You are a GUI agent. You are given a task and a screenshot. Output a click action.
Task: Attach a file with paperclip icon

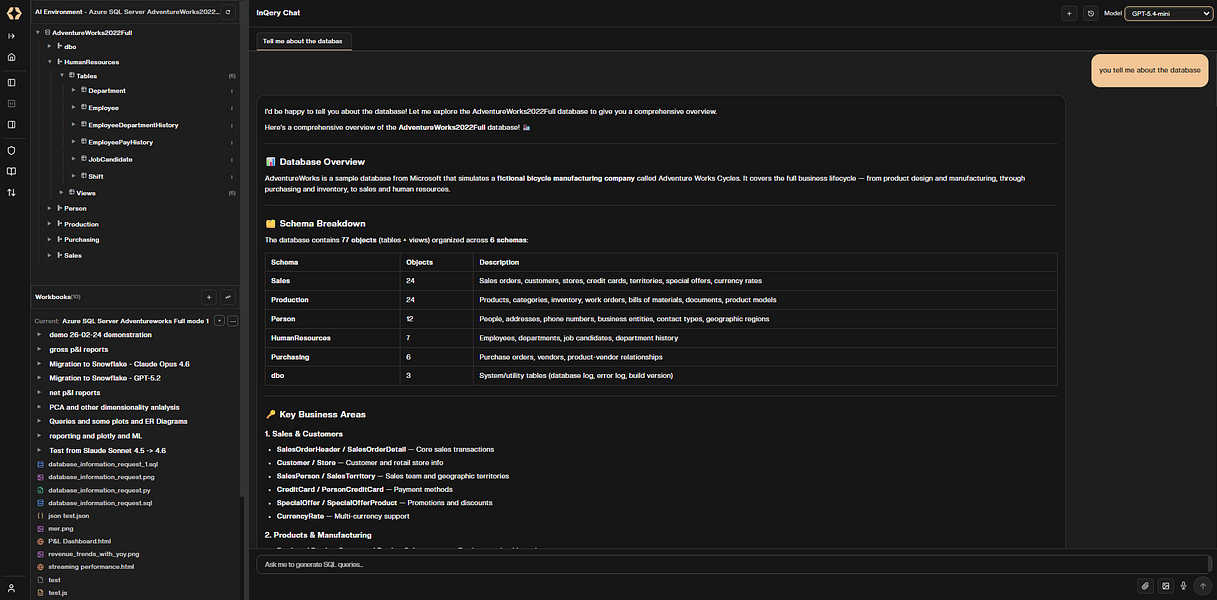pos(1146,586)
